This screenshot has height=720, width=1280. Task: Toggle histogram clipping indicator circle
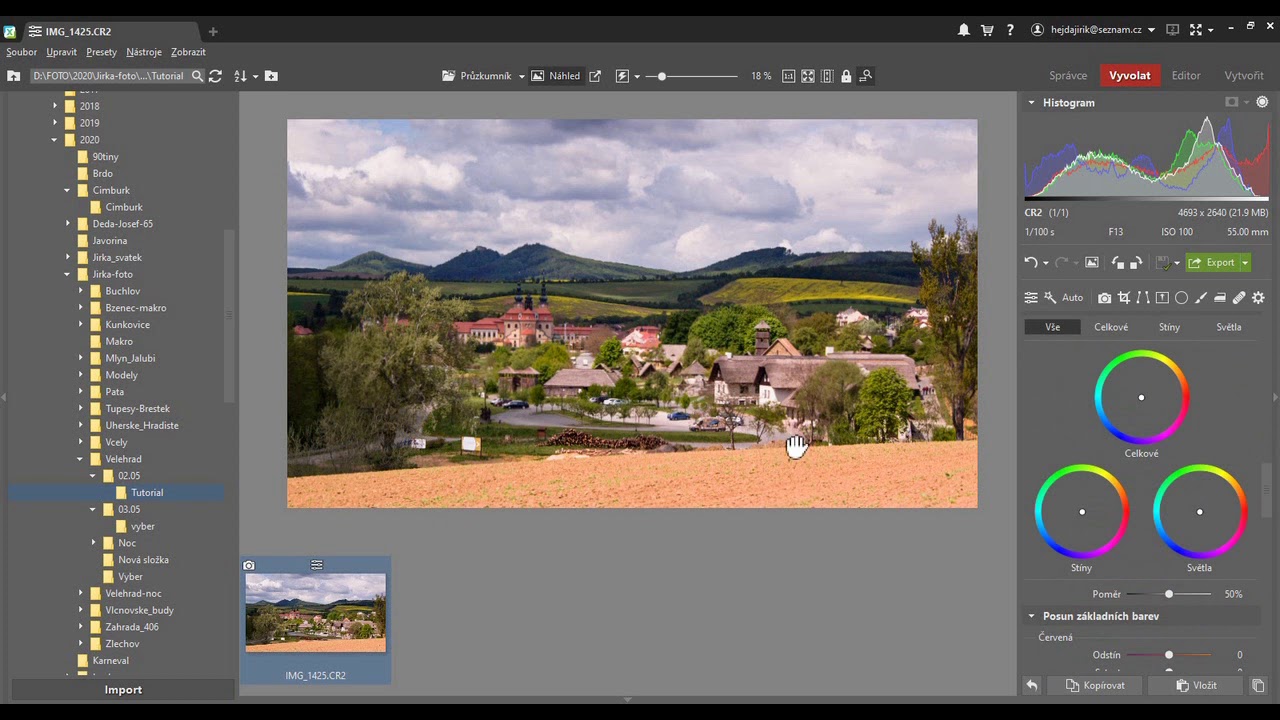click(1262, 102)
